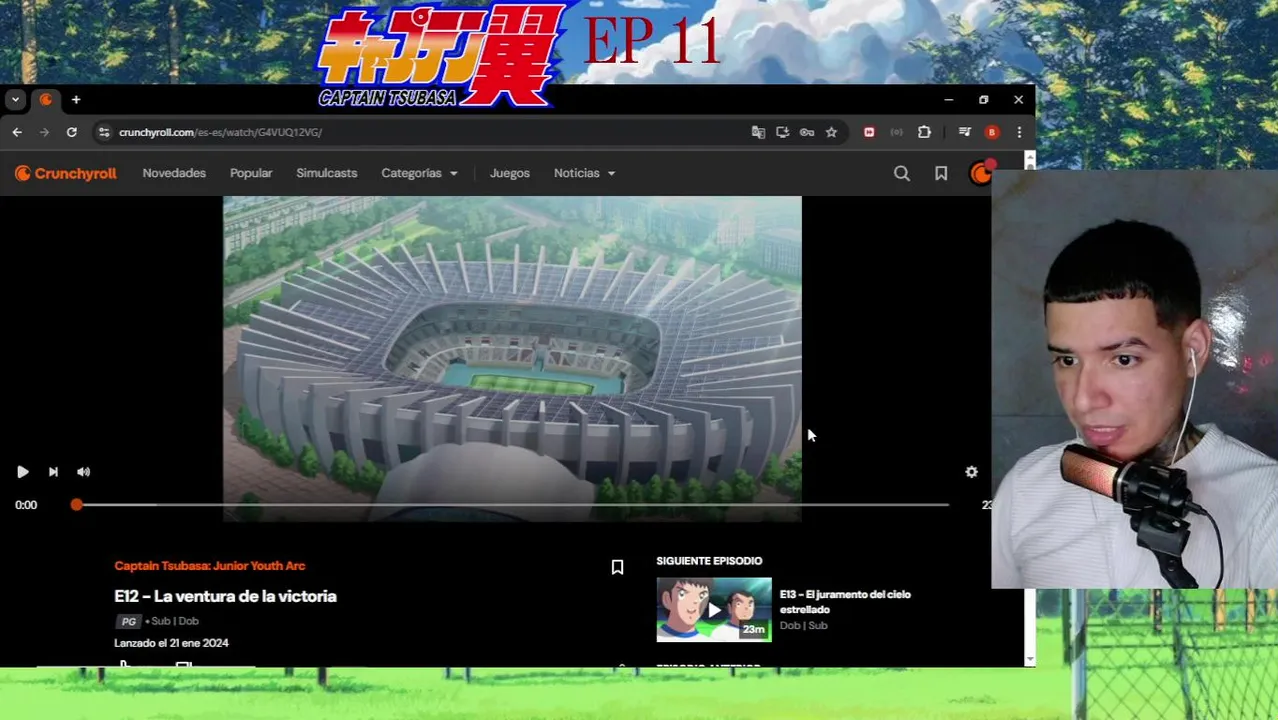The width and height of the screenshot is (1278, 720).
Task: Open a new browser tab
Action: tap(76, 100)
